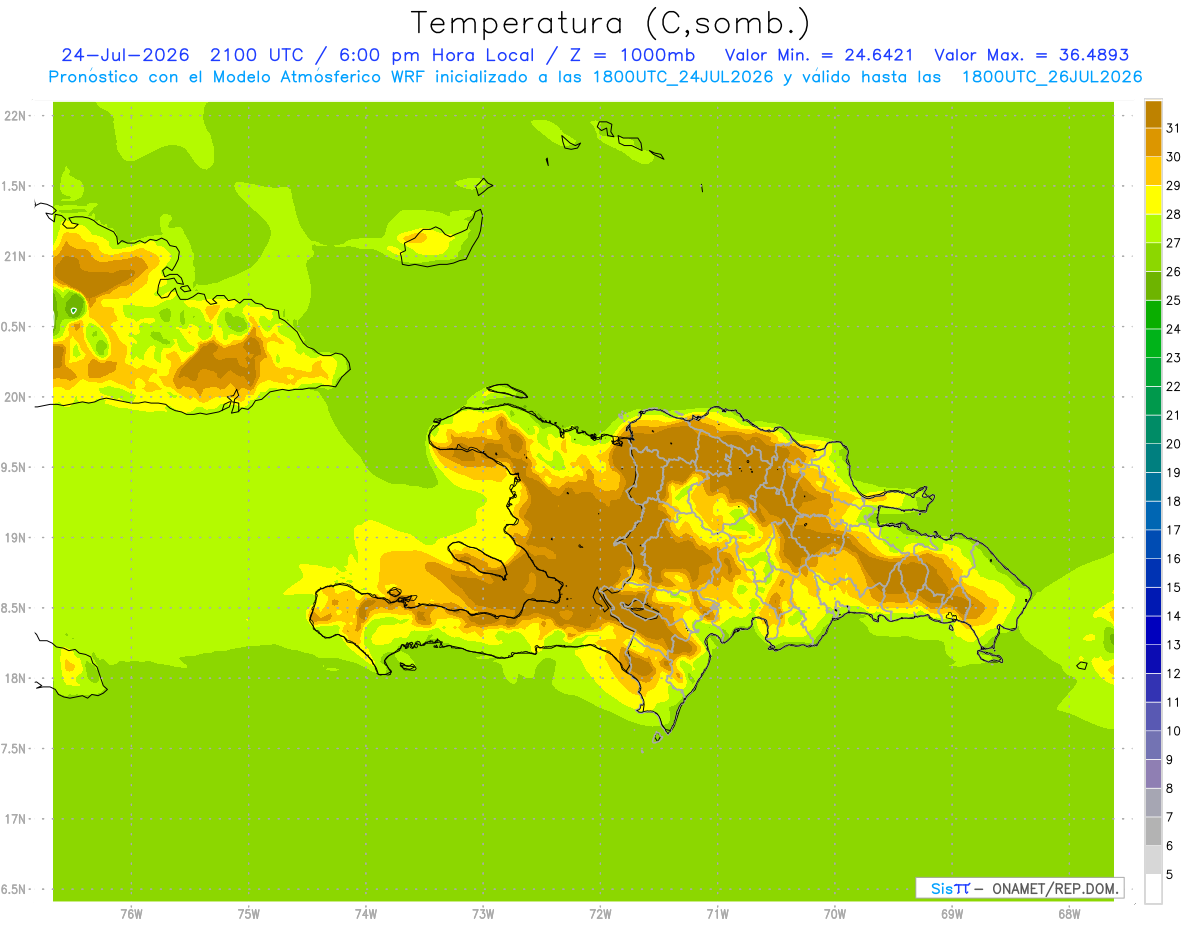Screen dimensions: 1200x927
Task: Click the "19N" latitude label
Action: pos(15,538)
